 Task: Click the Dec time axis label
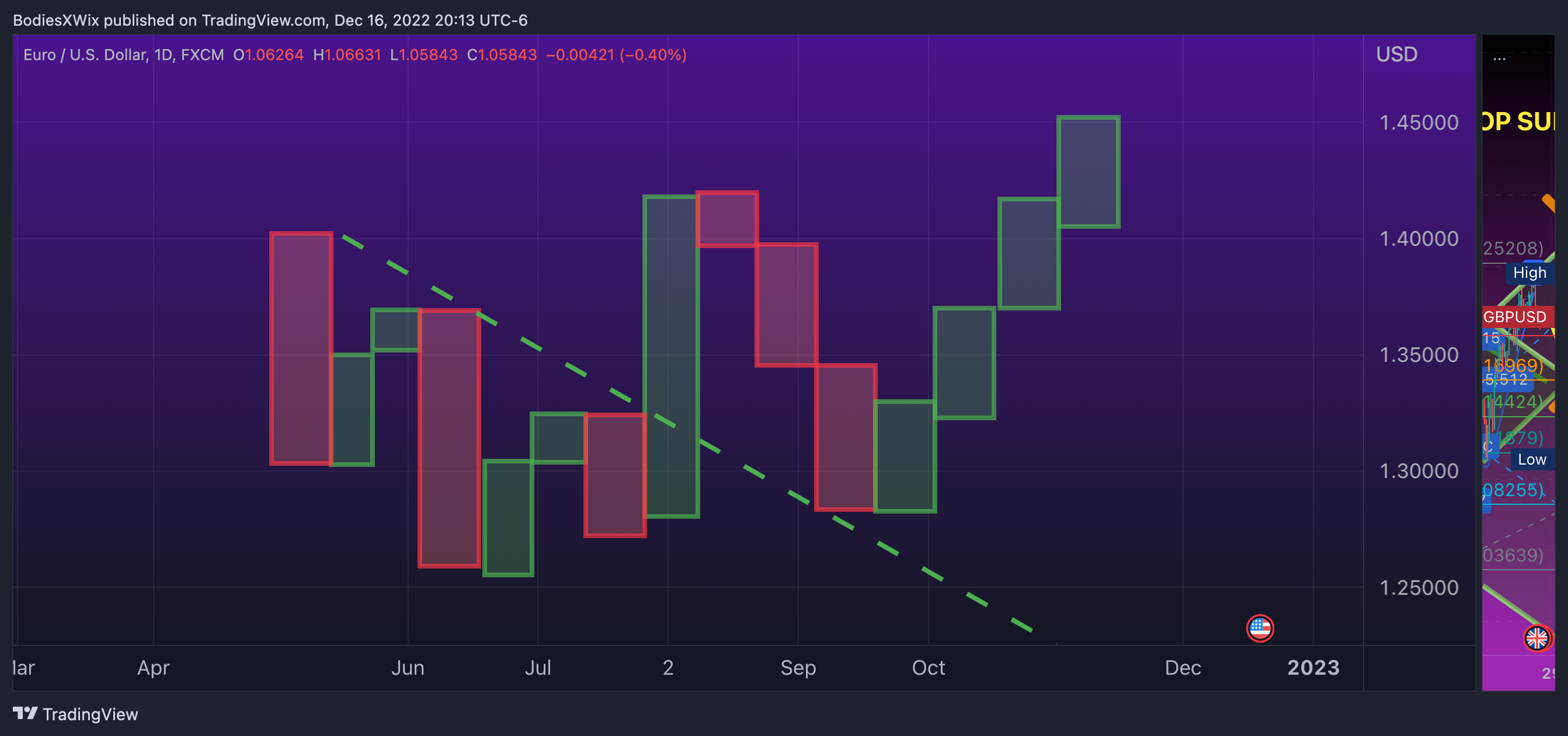pyautogui.click(x=1183, y=667)
